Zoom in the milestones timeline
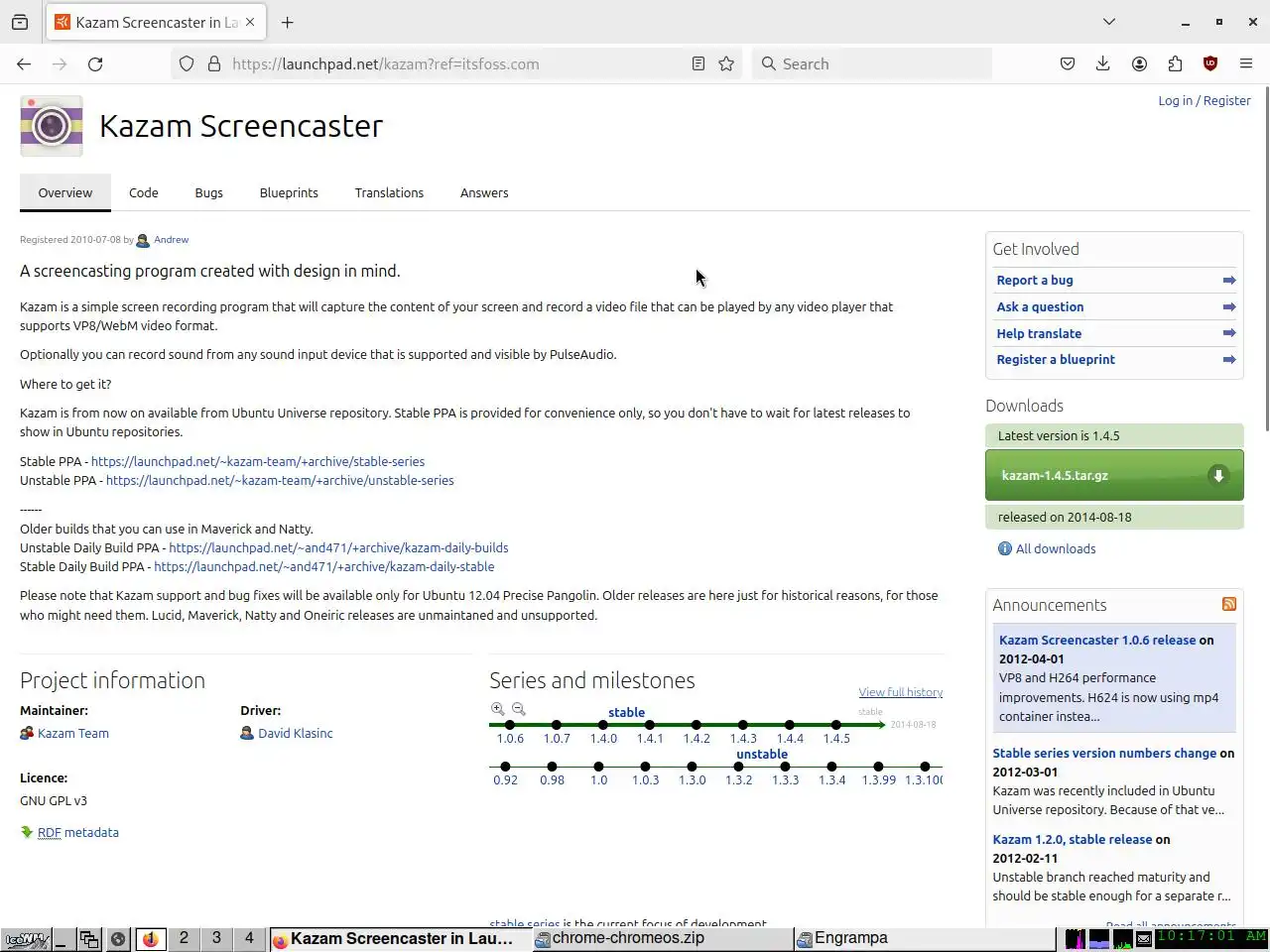This screenshot has width=1270, height=952. click(498, 709)
